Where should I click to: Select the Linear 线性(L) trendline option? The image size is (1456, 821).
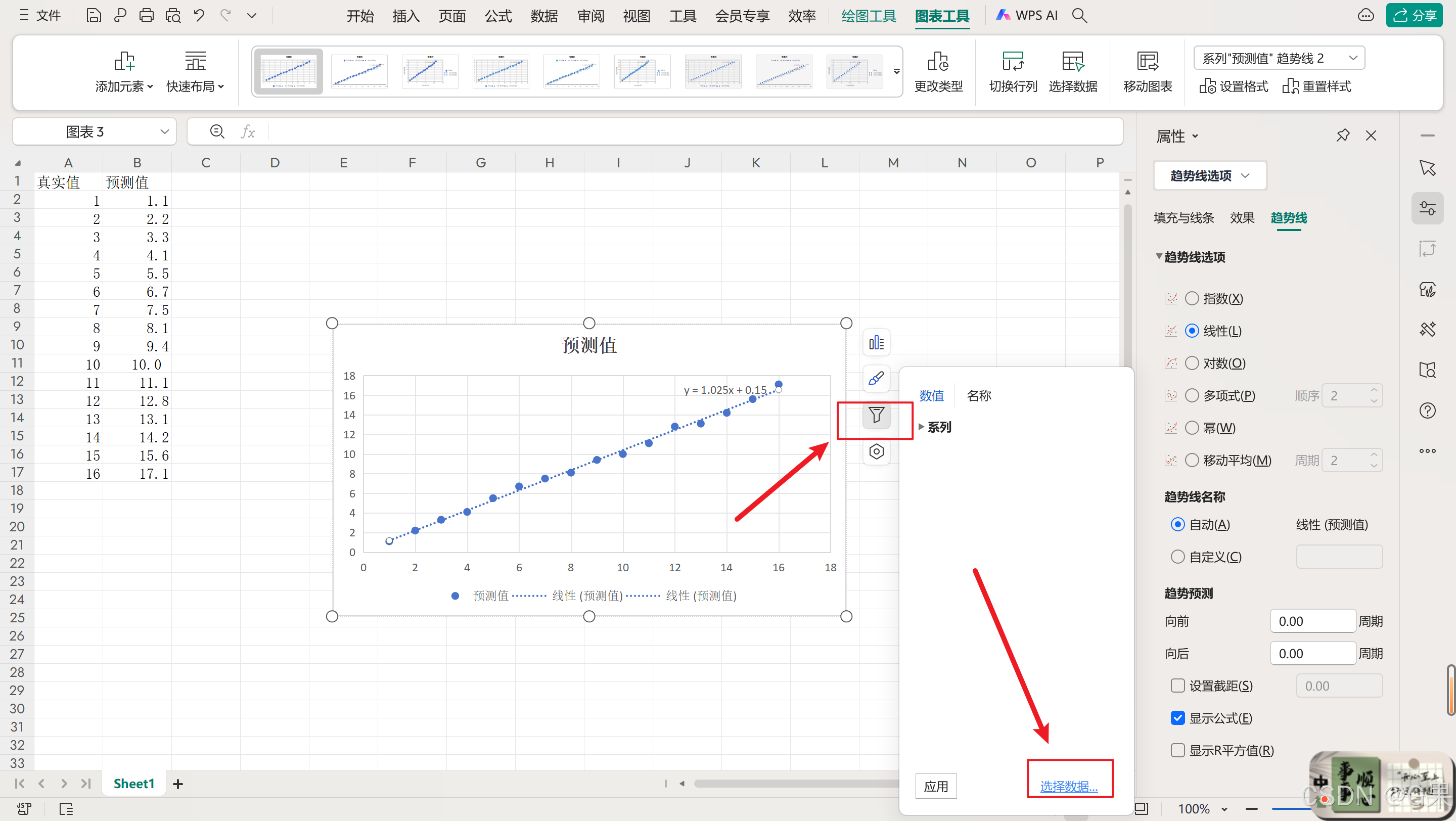[x=1192, y=331]
